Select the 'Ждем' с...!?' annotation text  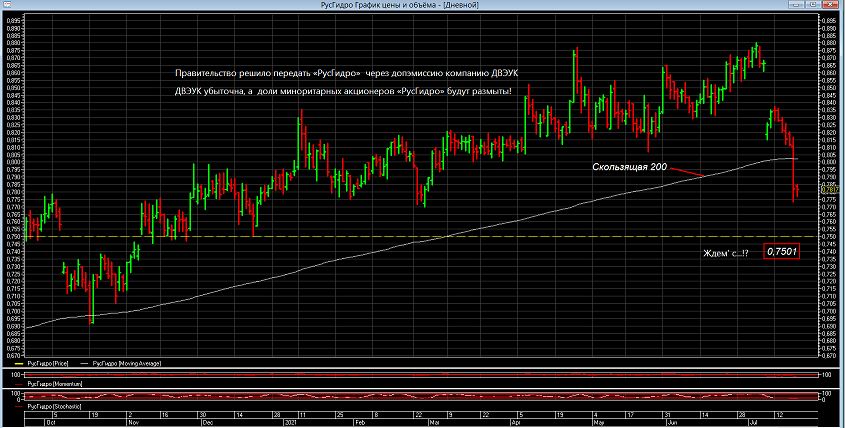point(725,253)
